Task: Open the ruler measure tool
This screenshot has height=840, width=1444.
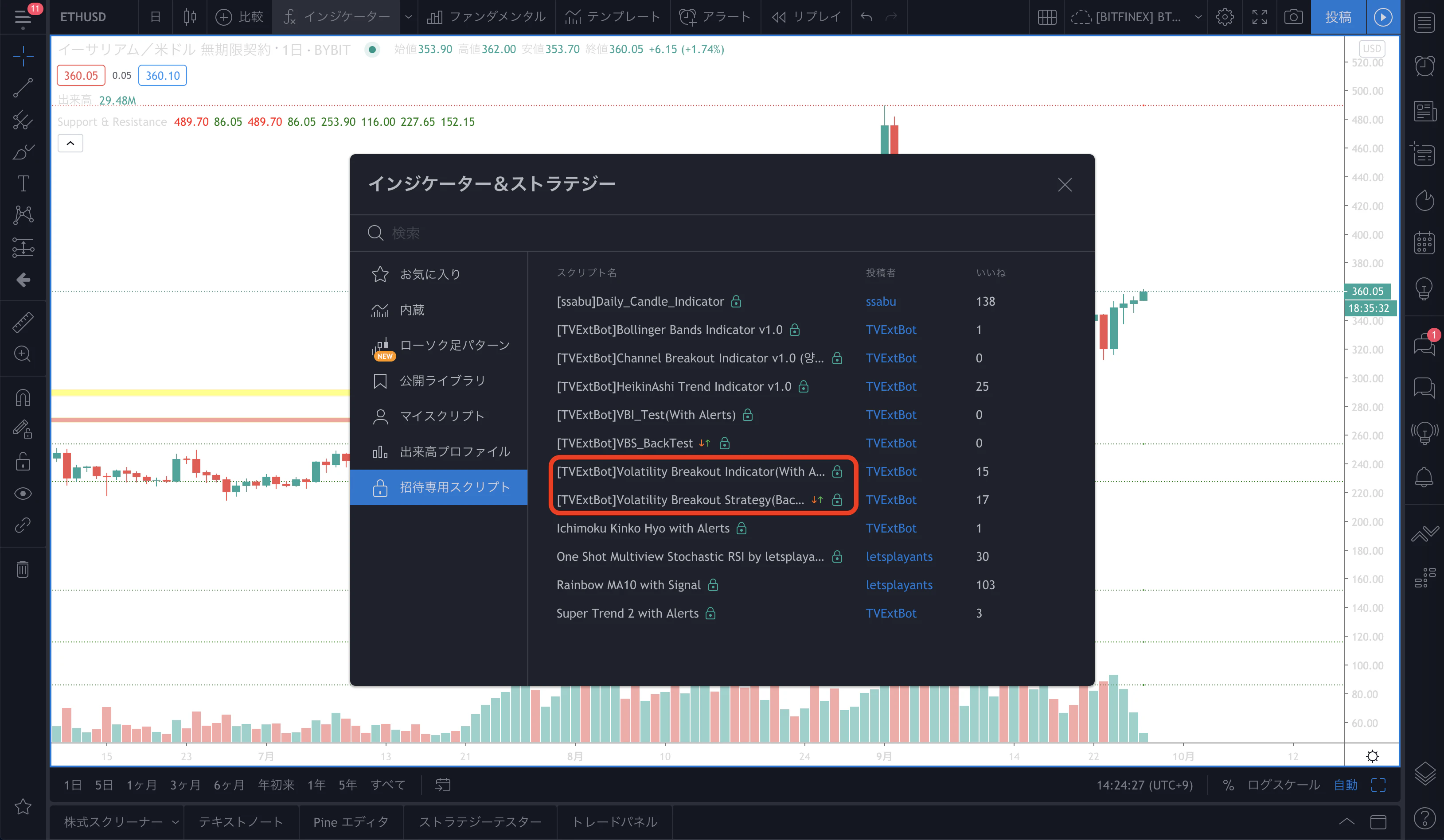Action: [x=23, y=323]
